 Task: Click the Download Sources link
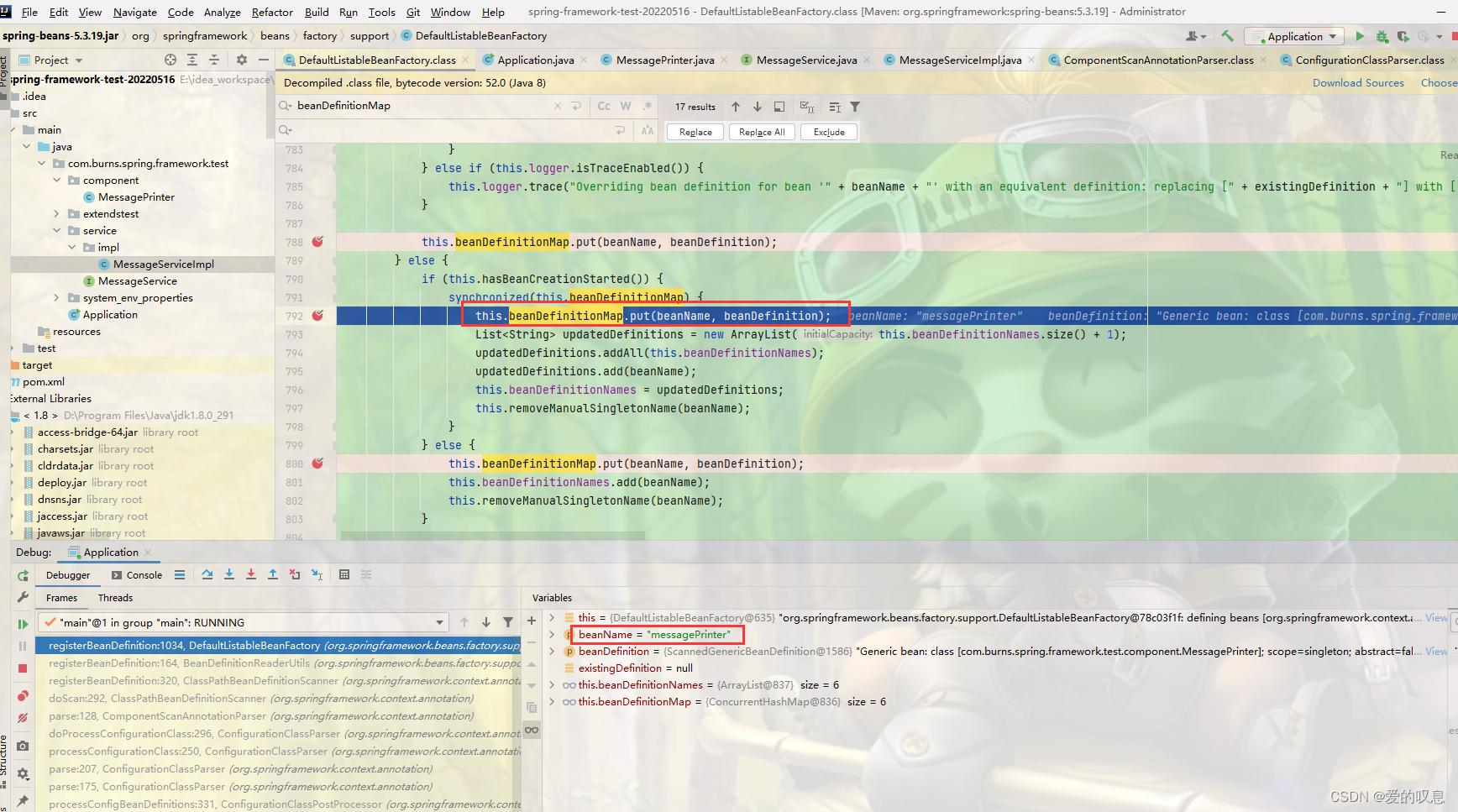pyautogui.click(x=1359, y=82)
